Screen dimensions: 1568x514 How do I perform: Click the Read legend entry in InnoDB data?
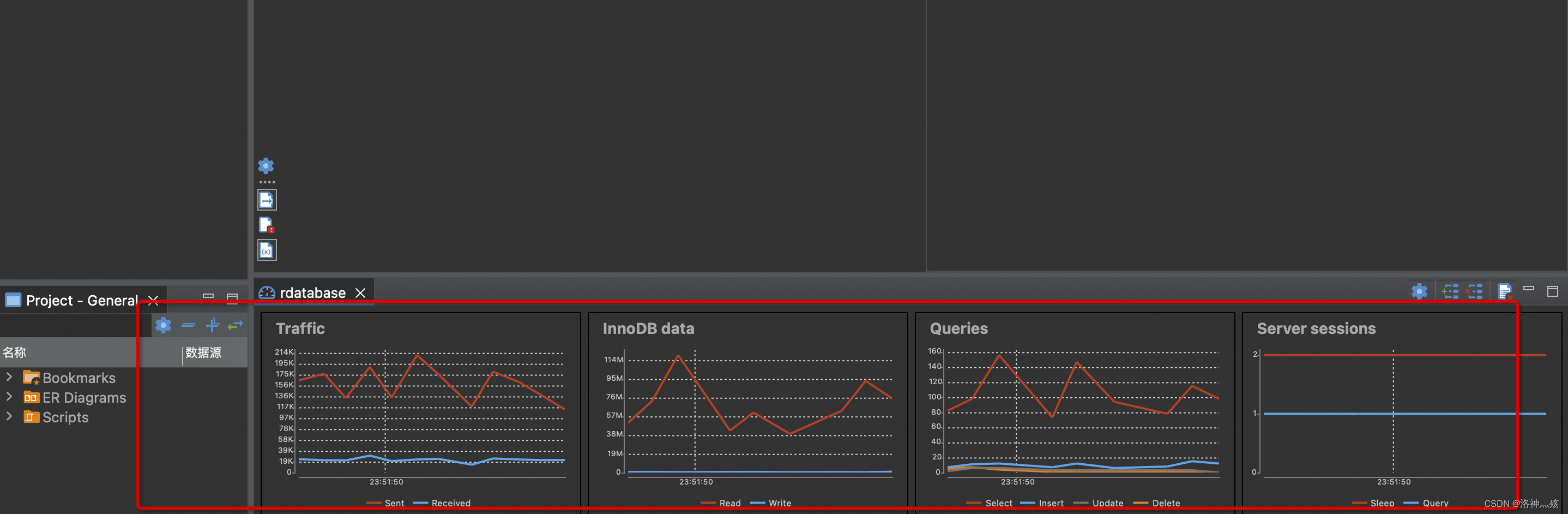click(x=721, y=503)
